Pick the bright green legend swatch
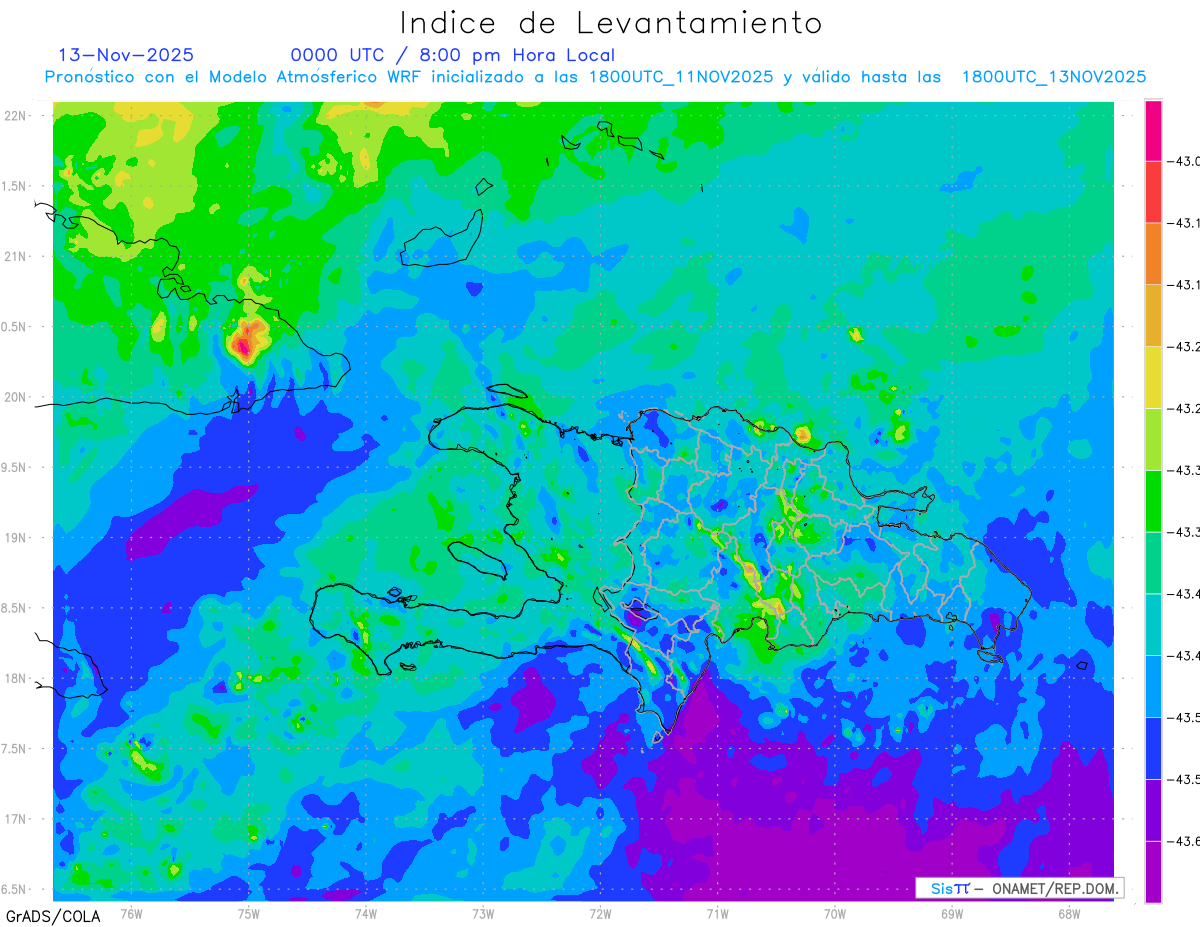Image resolution: width=1200 pixels, height=927 pixels. click(1153, 501)
